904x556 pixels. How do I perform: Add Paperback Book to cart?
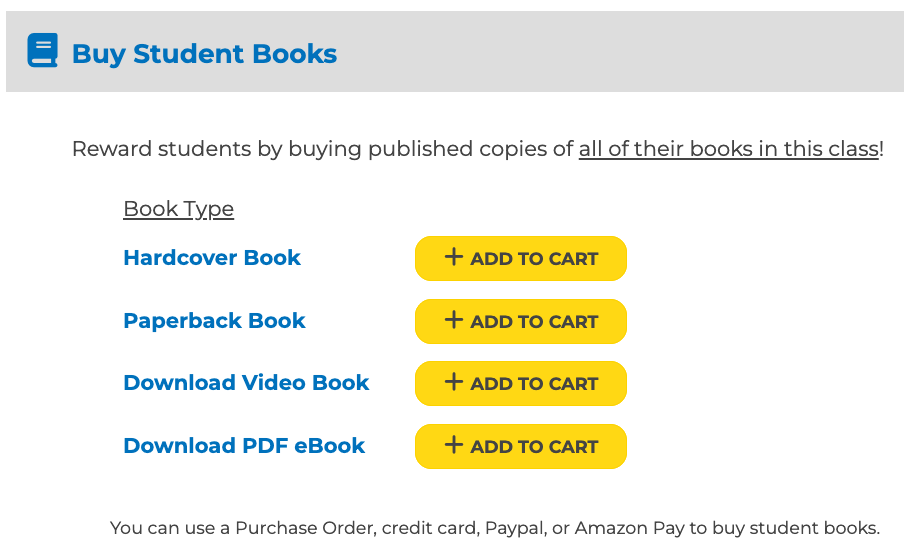(x=521, y=321)
